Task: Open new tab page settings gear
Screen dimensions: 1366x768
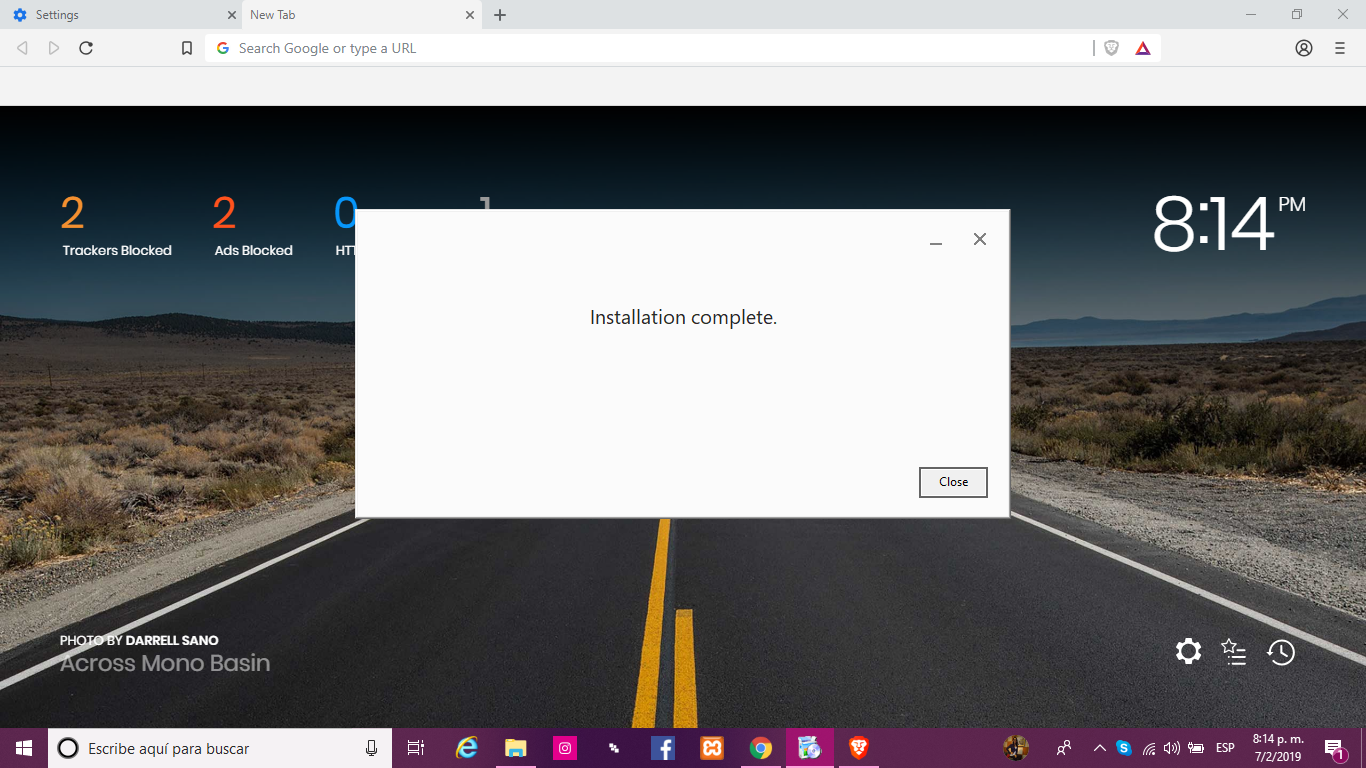Action: coord(1188,652)
